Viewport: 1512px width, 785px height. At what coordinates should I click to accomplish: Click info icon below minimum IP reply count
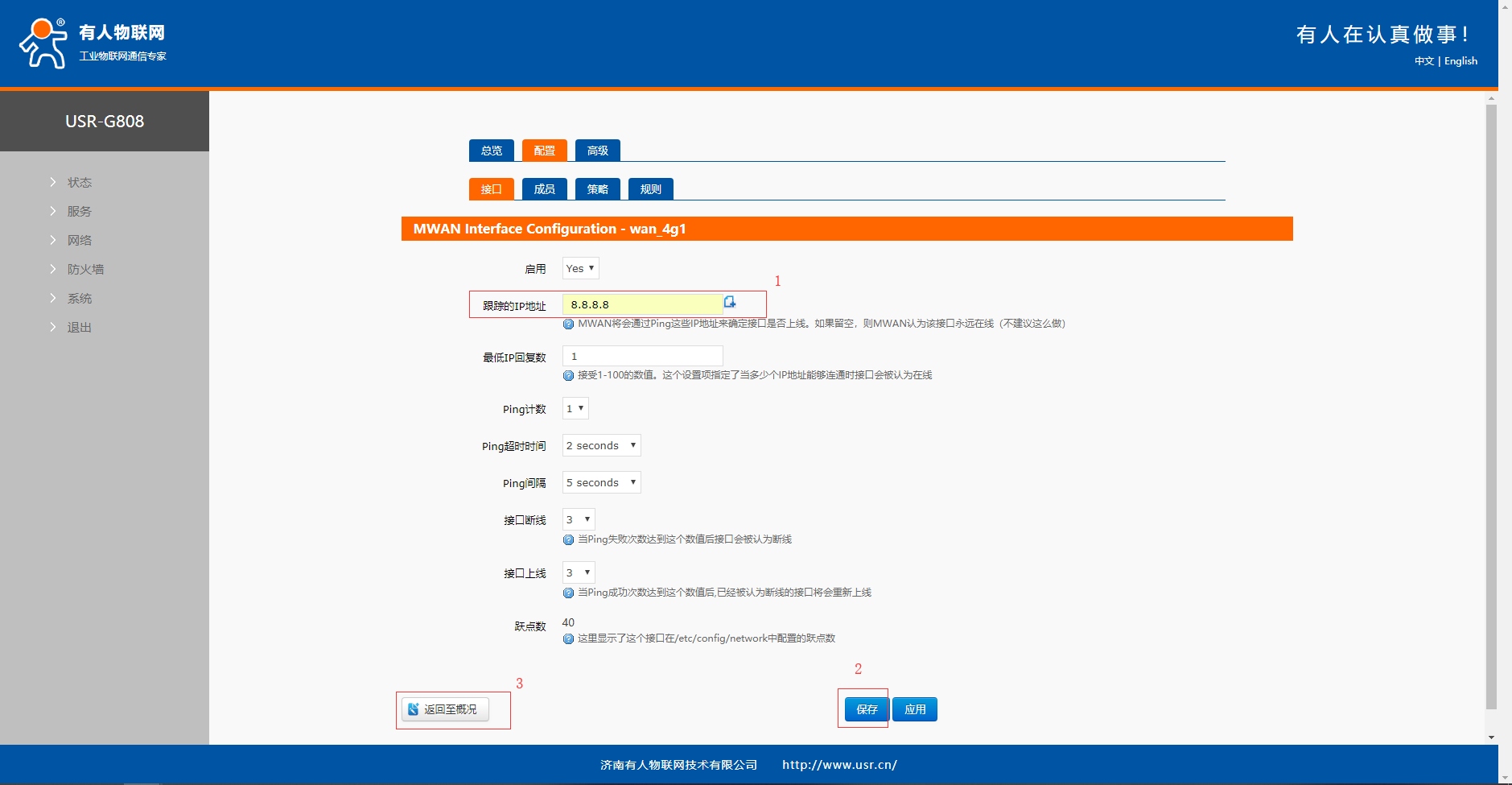tap(568, 375)
